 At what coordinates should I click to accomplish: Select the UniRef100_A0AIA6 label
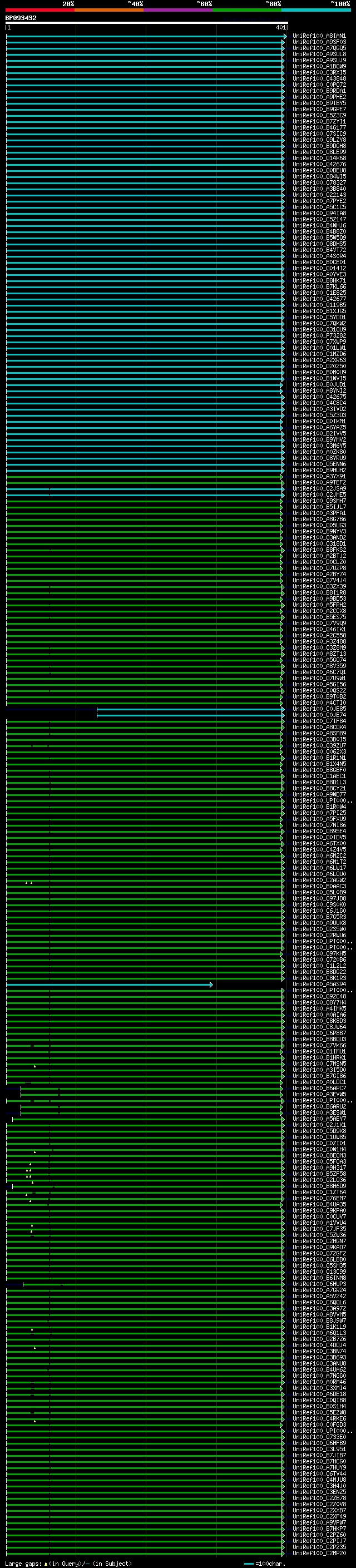point(319,1015)
